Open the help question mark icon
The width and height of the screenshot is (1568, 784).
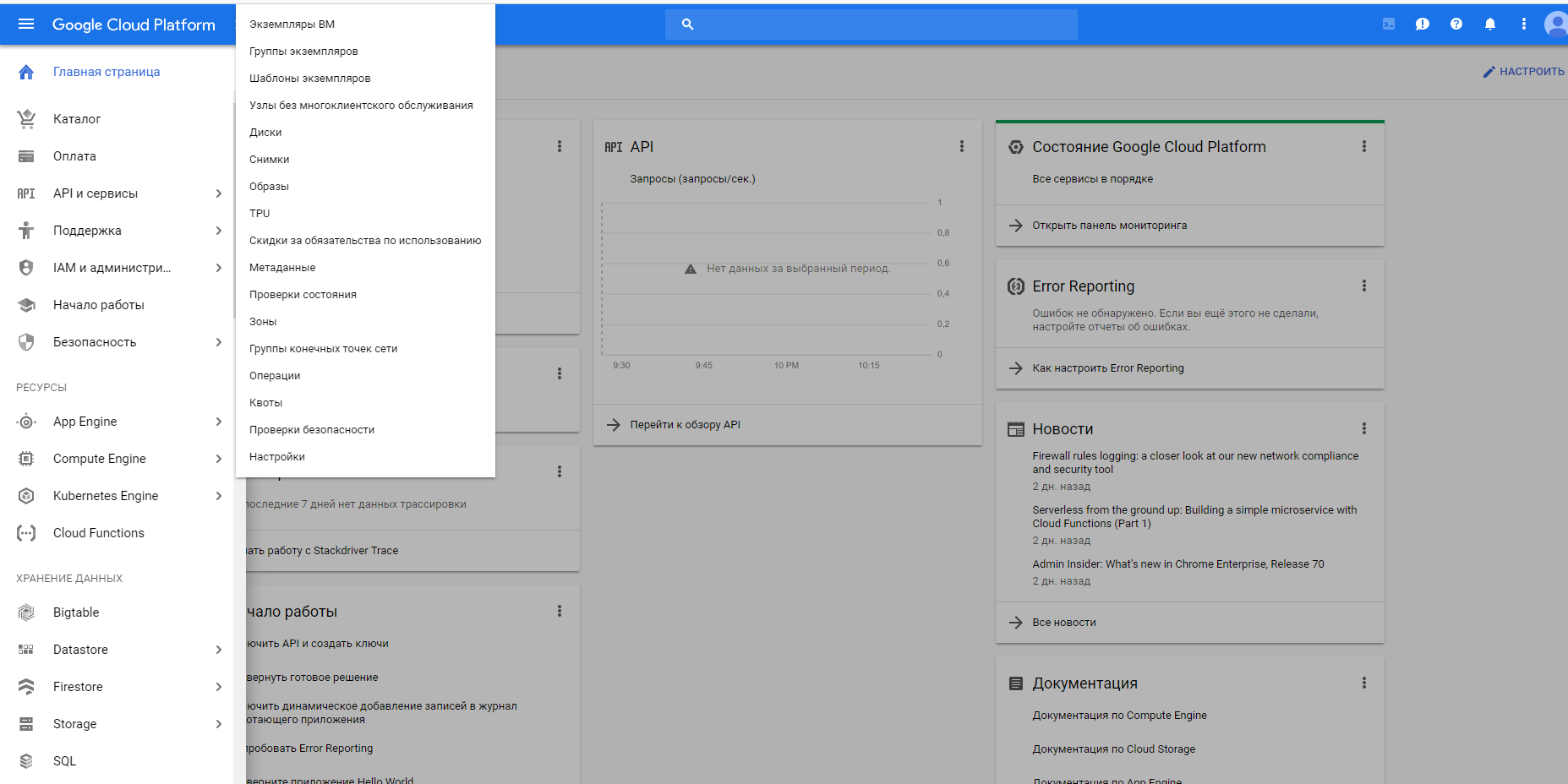pos(1456,24)
